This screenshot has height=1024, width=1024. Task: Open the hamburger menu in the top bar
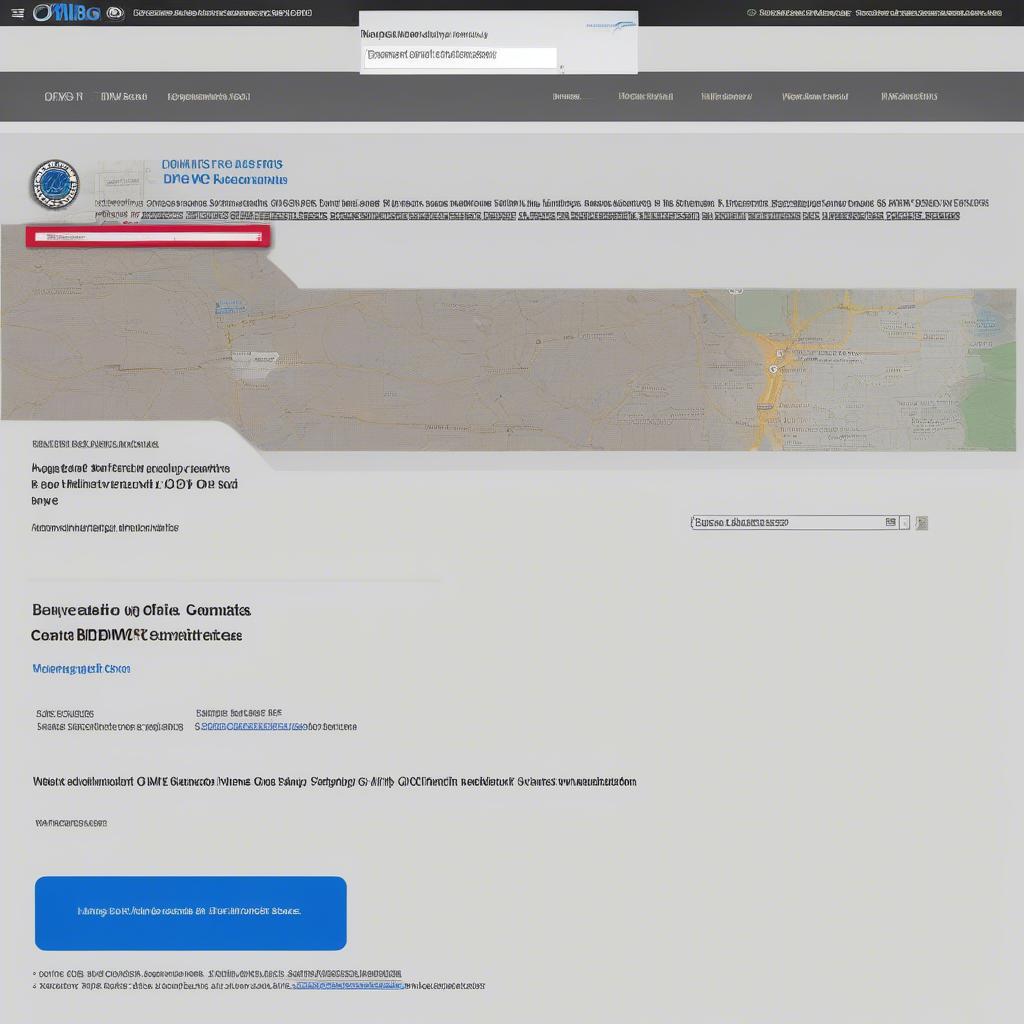[x=16, y=12]
